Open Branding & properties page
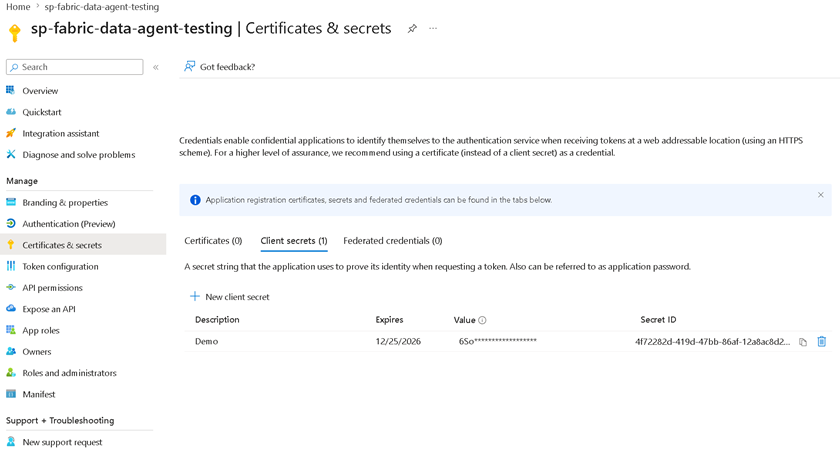840x453 pixels. (x=65, y=202)
